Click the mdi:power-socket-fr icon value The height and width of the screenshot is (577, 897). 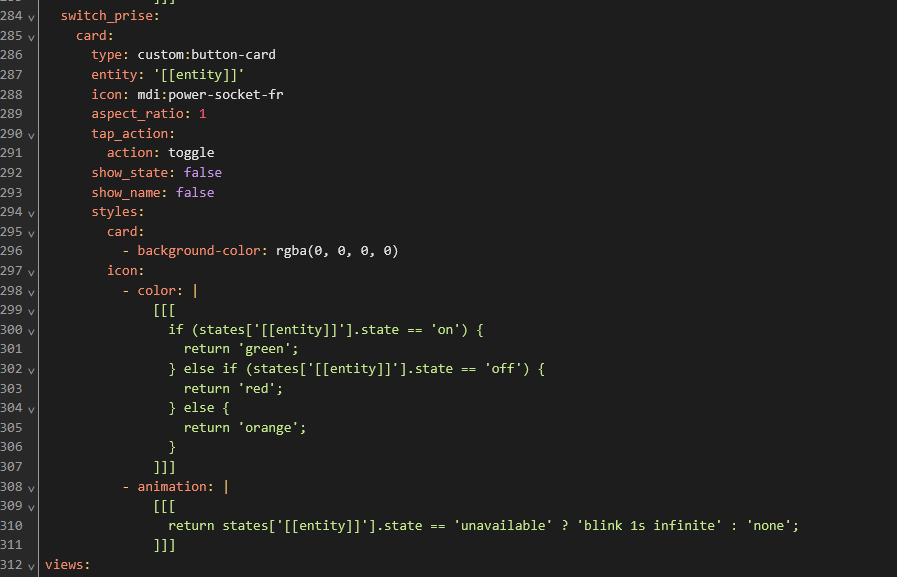click(x=213, y=94)
